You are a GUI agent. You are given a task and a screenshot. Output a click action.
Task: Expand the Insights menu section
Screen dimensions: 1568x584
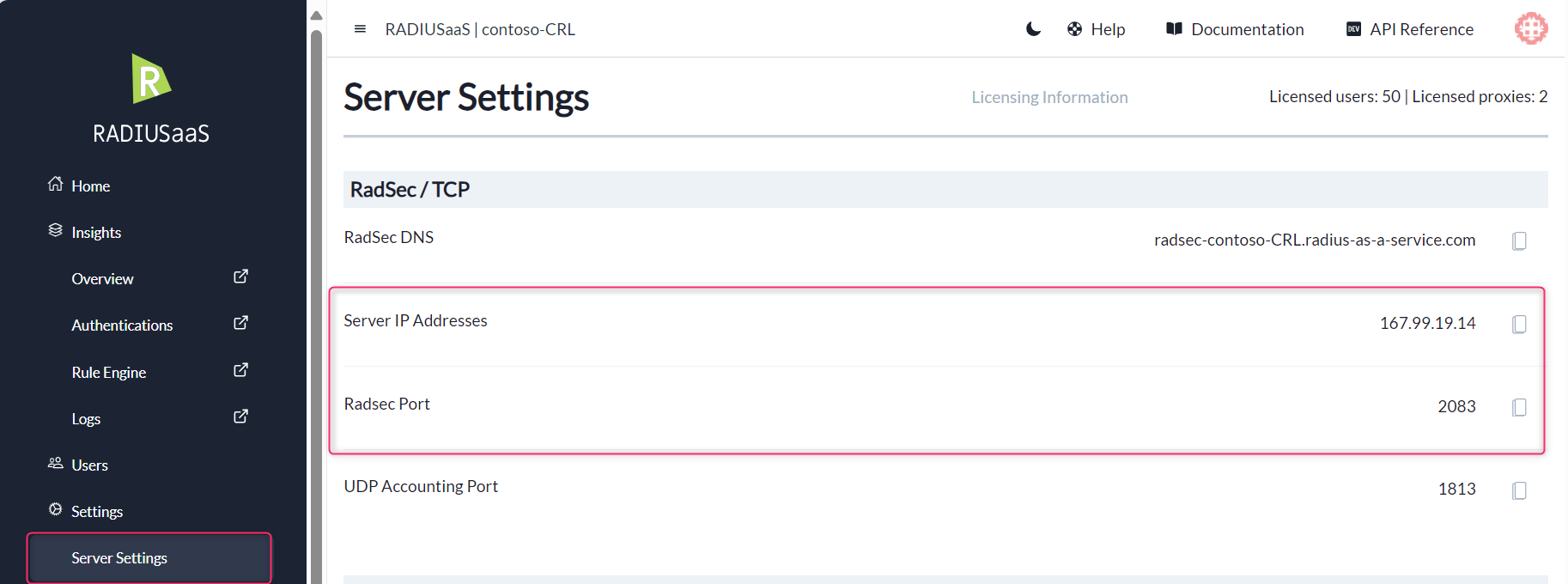point(95,233)
